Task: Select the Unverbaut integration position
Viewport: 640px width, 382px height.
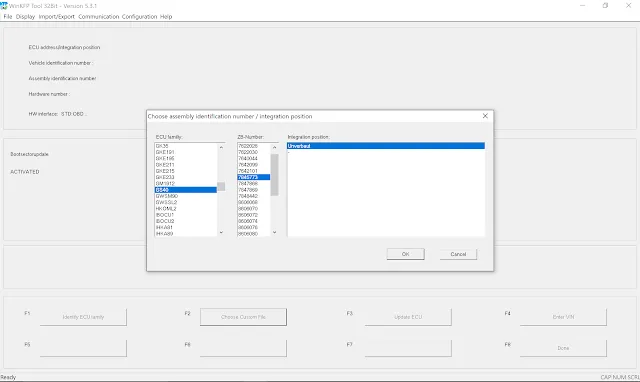Action: tap(386, 146)
